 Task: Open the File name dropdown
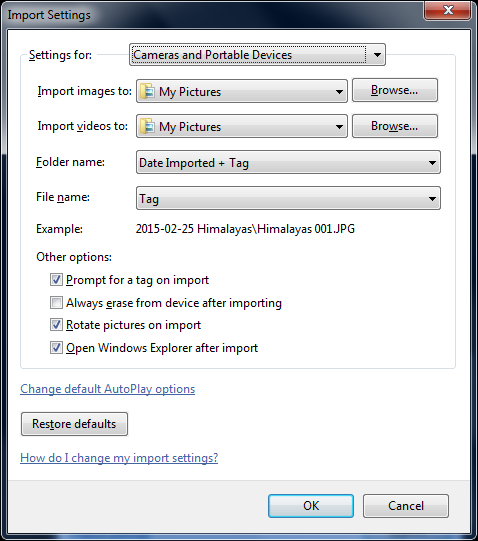[x=288, y=198]
